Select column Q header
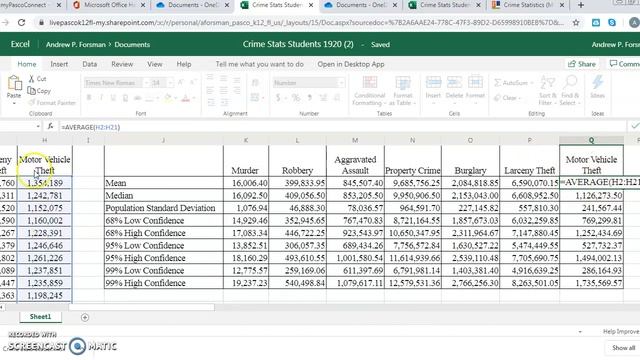Screen dimensions: 640x360 591,140
